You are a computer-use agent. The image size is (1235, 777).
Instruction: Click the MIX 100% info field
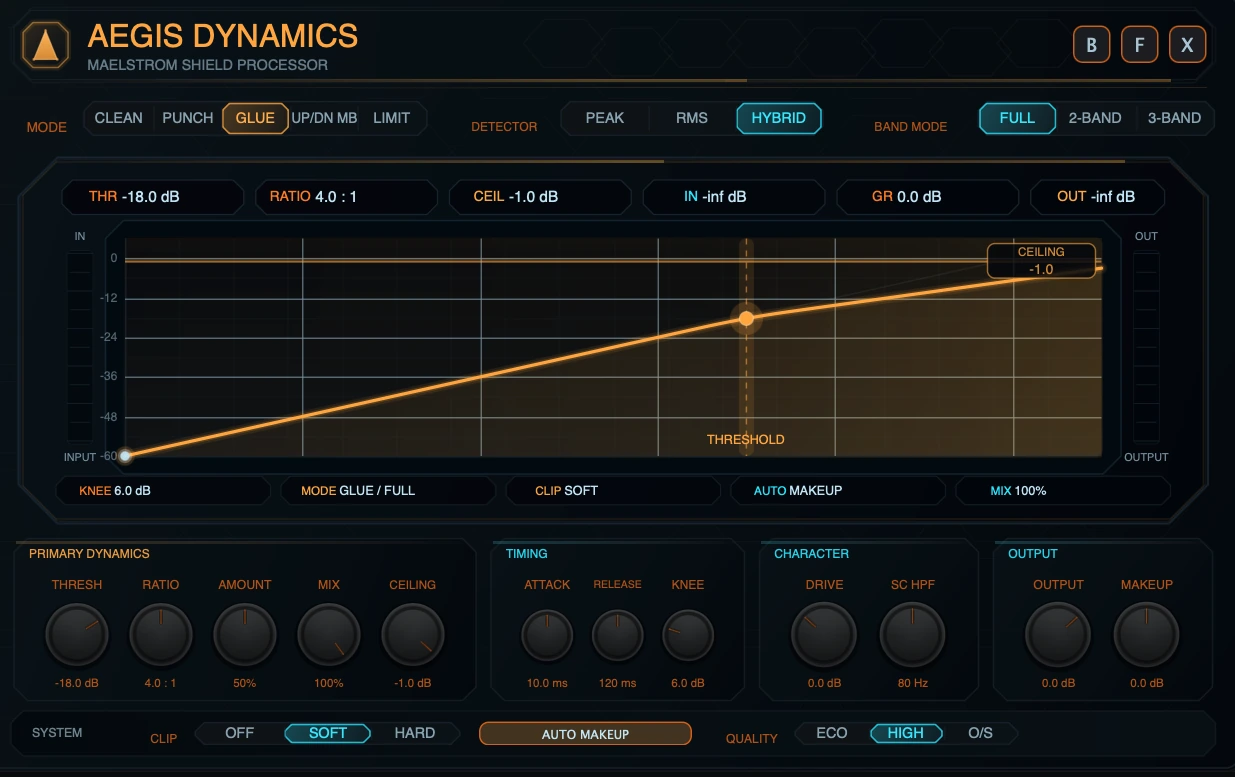pyautogui.click(x=1063, y=491)
